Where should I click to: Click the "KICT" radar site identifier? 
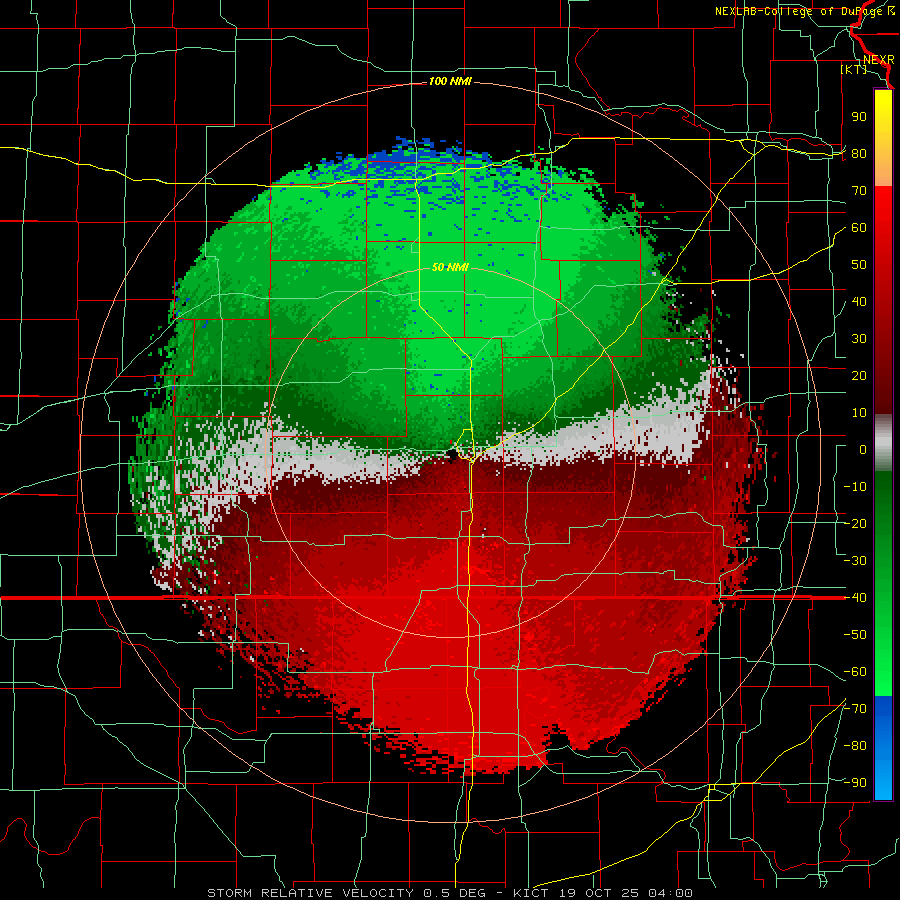pos(531,893)
